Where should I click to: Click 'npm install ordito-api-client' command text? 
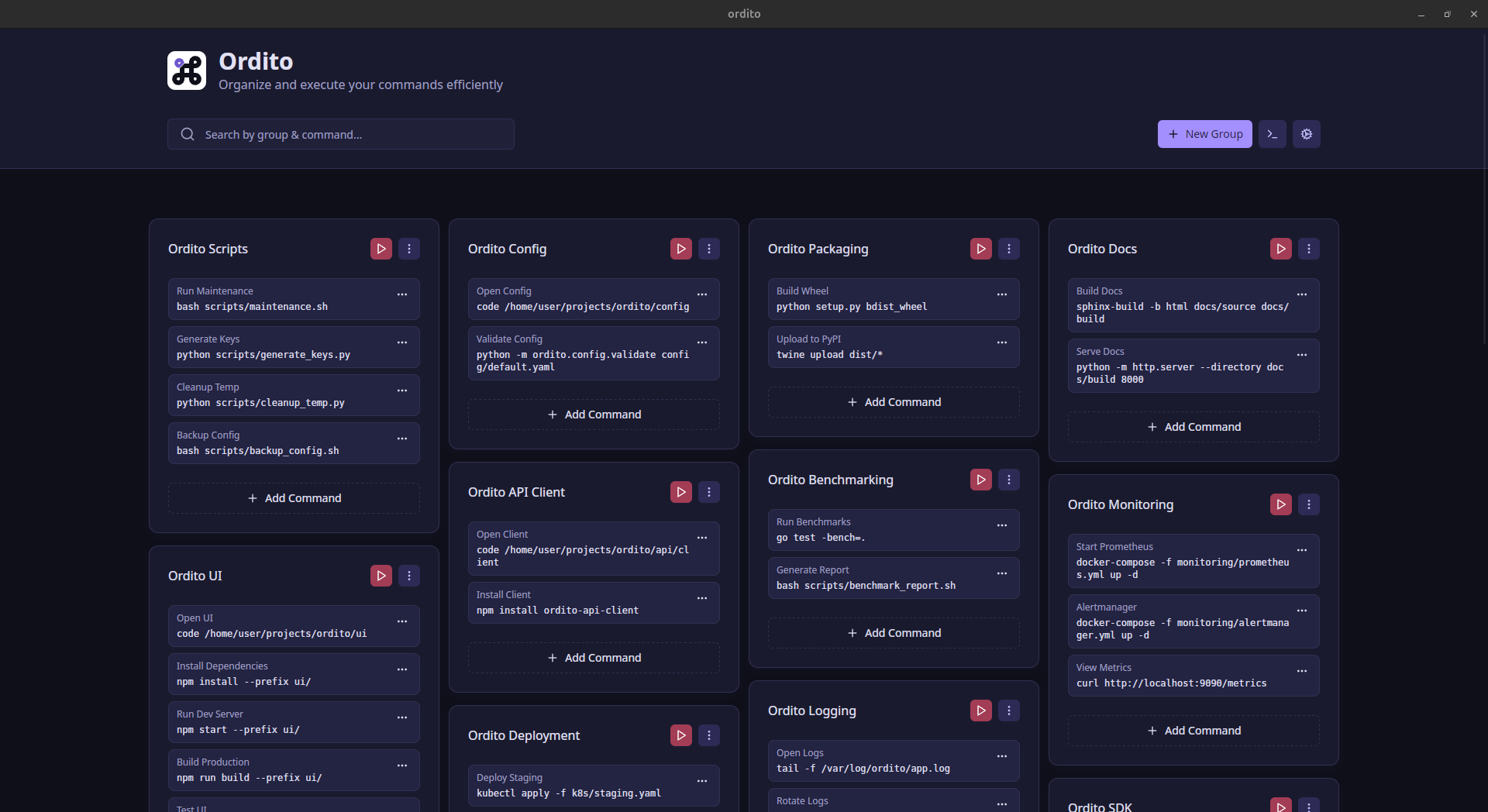pos(558,611)
